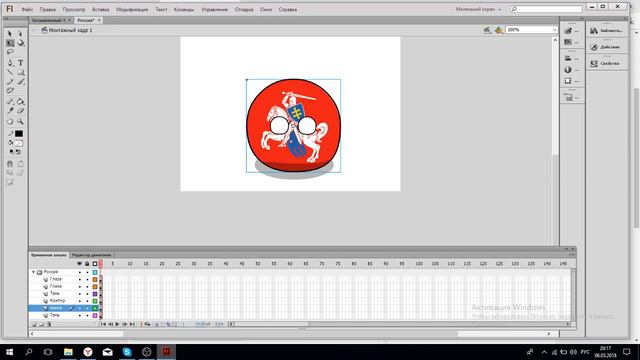Select the Free Transform tool

pos(10,43)
